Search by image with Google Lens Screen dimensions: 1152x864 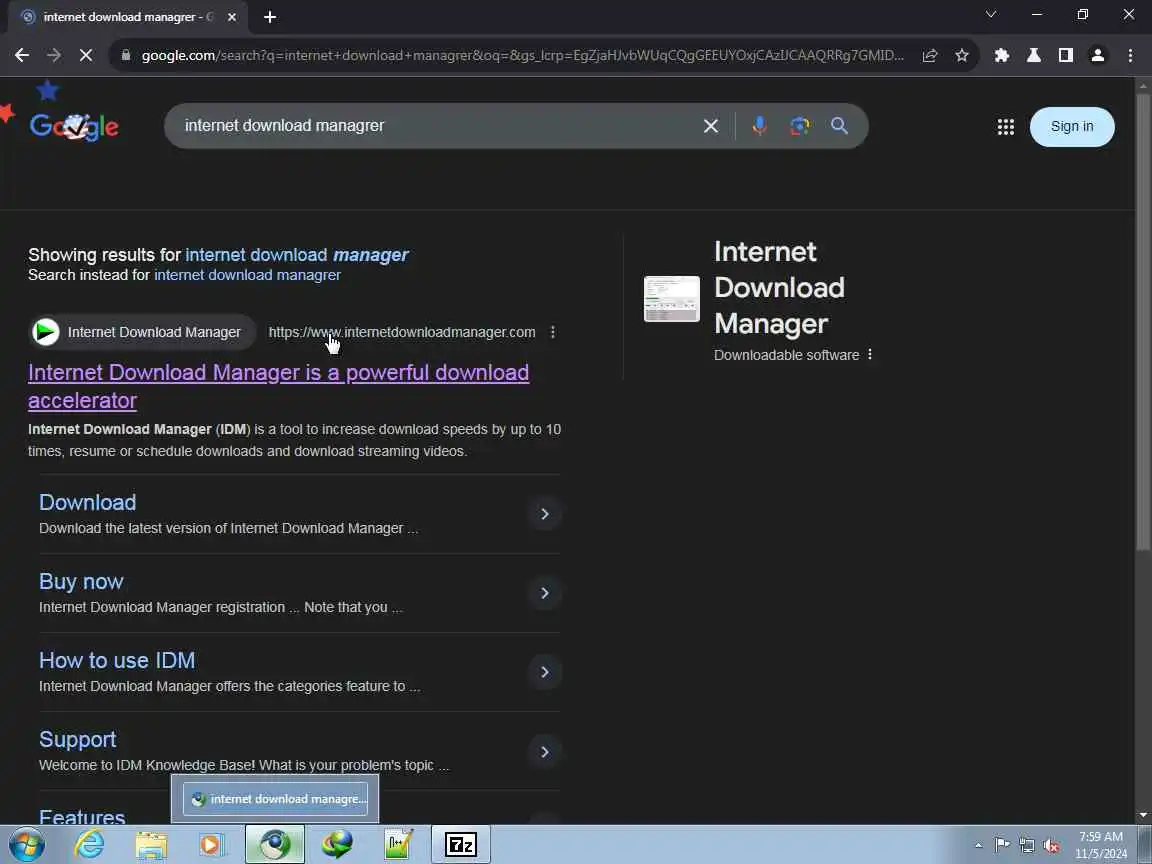[799, 126]
